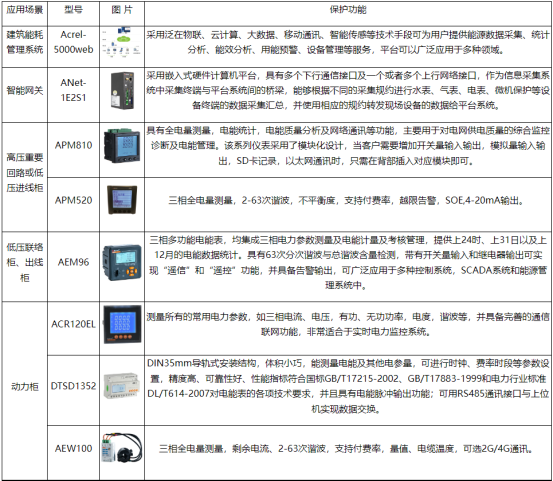The width and height of the screenshot is (553, 481).
Task: Click the AEW100 function description text
Action: point(347,449)
